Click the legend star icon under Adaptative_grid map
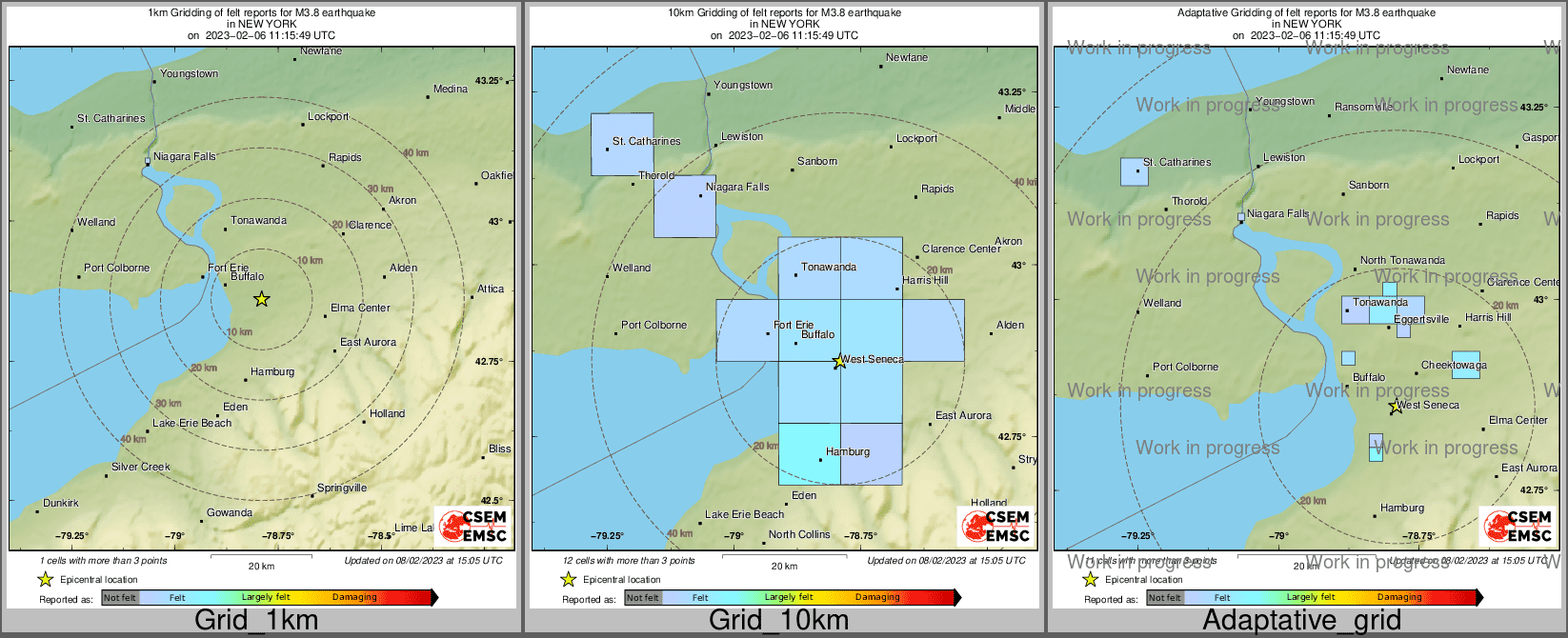1568x638 pixels. point(1090,579)
